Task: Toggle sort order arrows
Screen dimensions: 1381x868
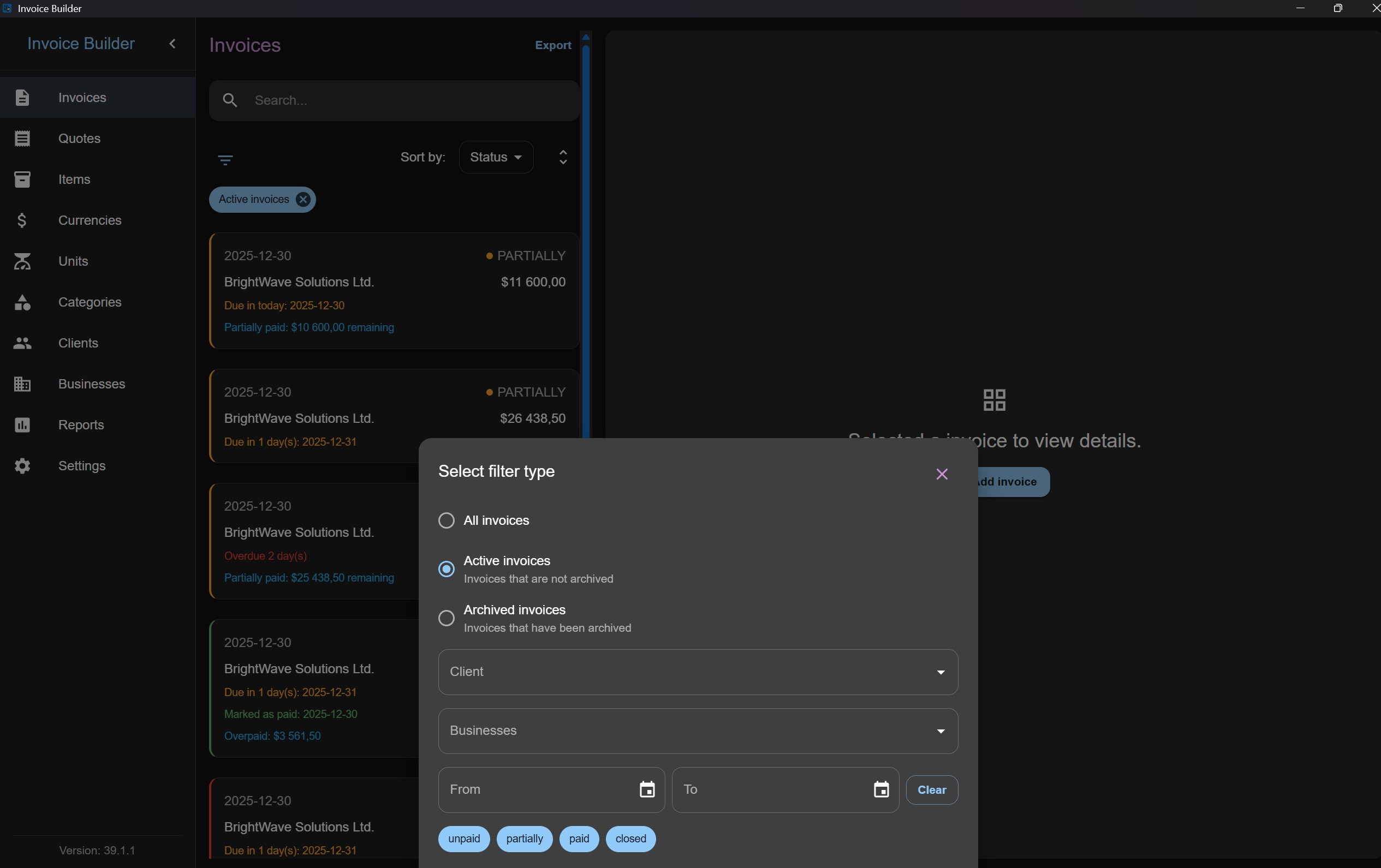Action: click(563, 157)
